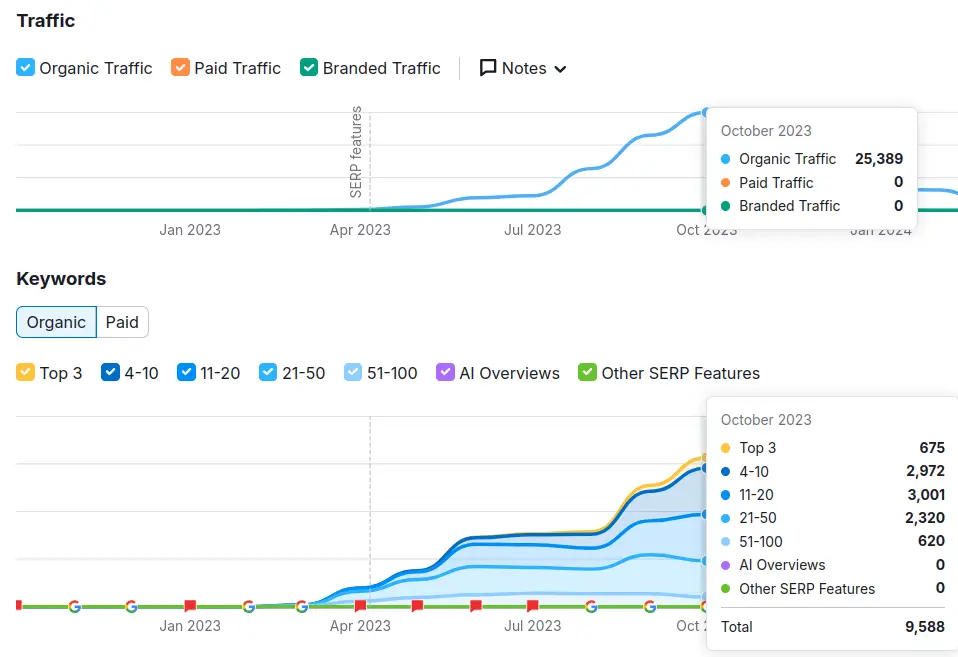Uncheck the Organic Traffic checkbox
The image size is (958, 657).
(x=26, y=68)
